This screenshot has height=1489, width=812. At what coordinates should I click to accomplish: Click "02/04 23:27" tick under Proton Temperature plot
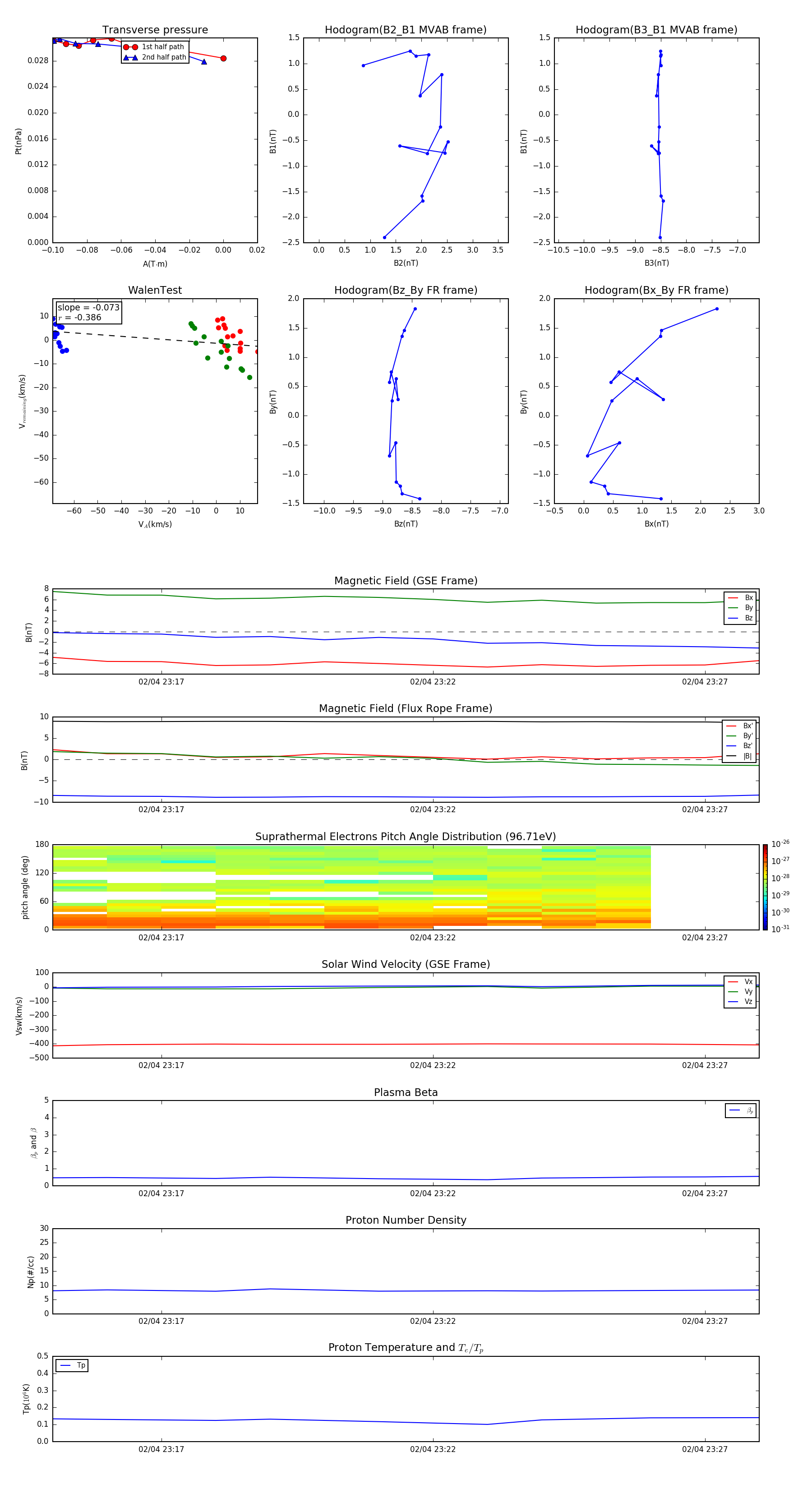[705, 1449]
